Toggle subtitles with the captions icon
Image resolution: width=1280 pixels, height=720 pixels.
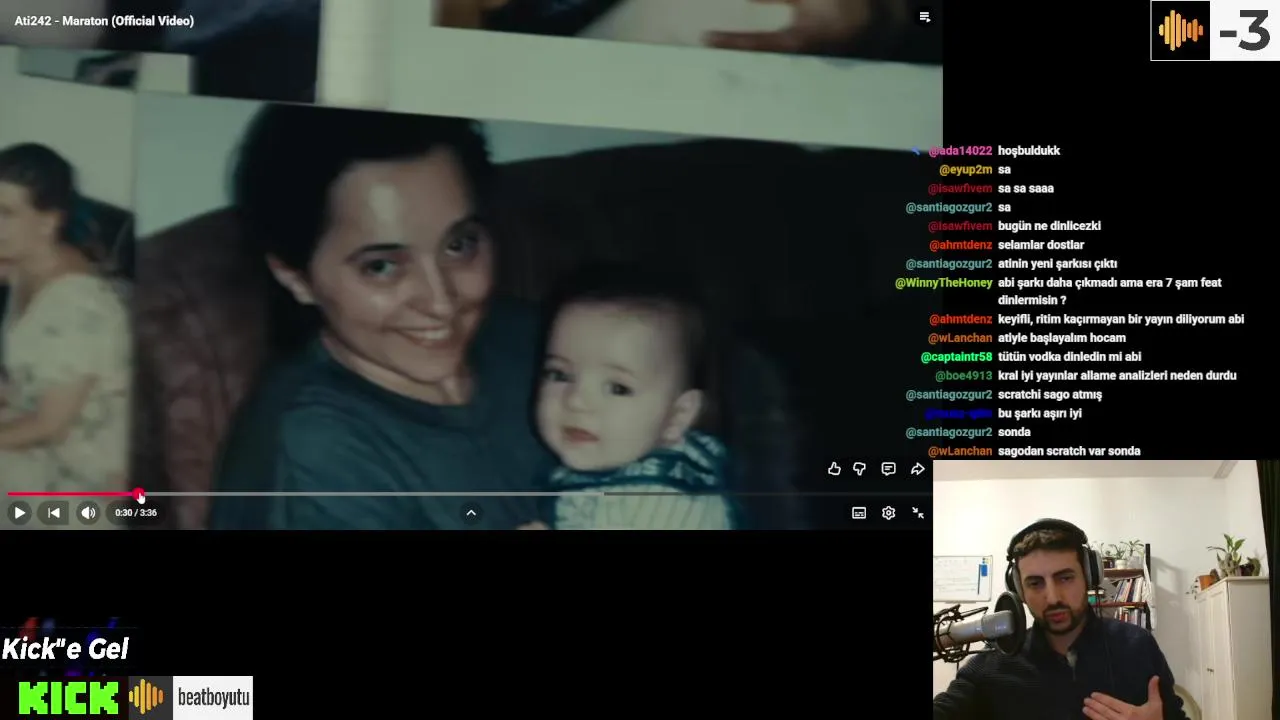(x=859, y=513)
